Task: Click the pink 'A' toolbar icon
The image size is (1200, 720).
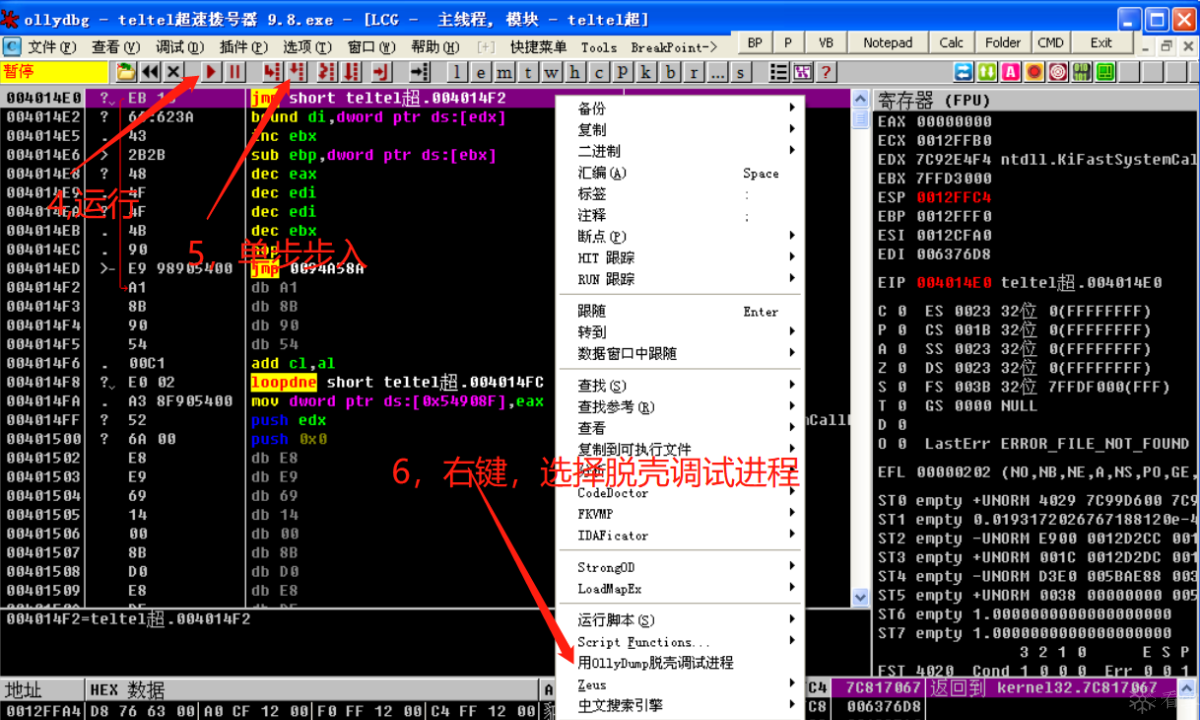Action: click(x=1011, y=72)
